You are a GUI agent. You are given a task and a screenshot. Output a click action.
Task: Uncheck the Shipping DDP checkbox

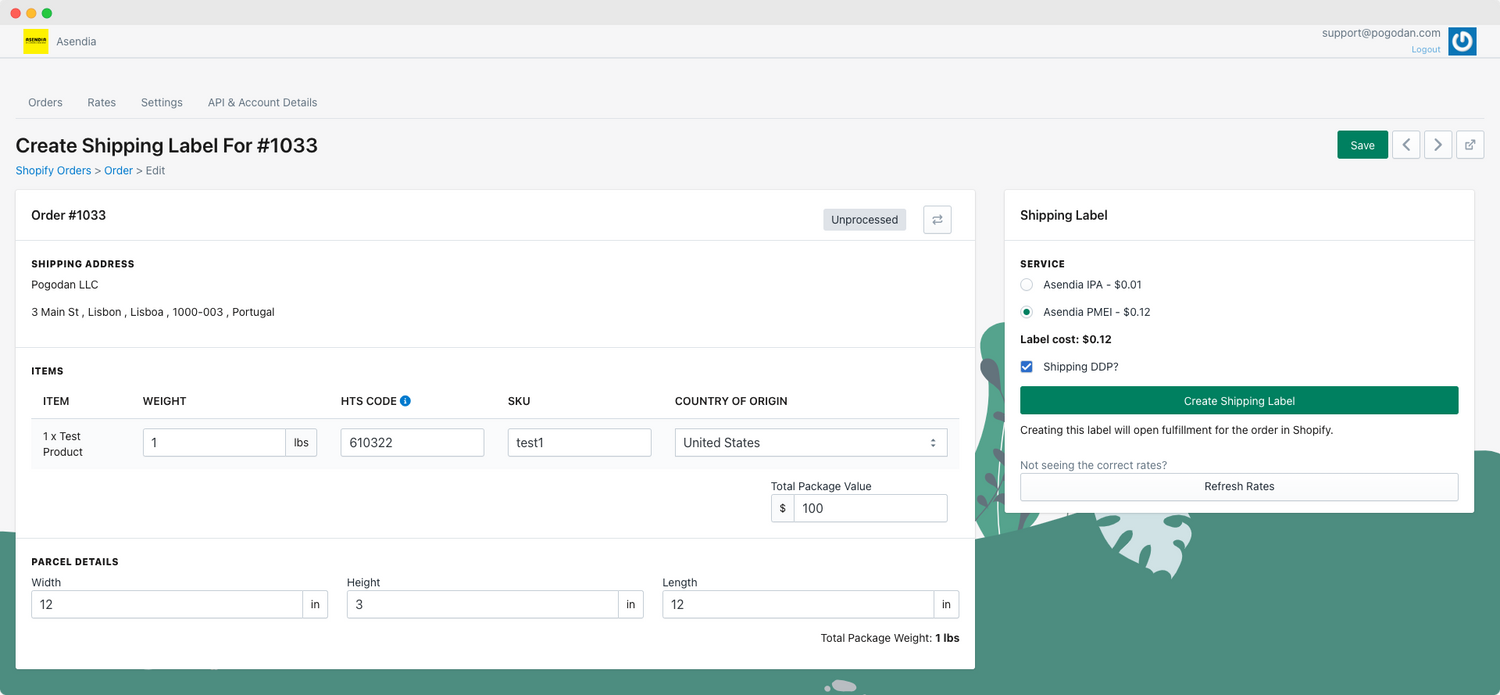(1027, 367)
